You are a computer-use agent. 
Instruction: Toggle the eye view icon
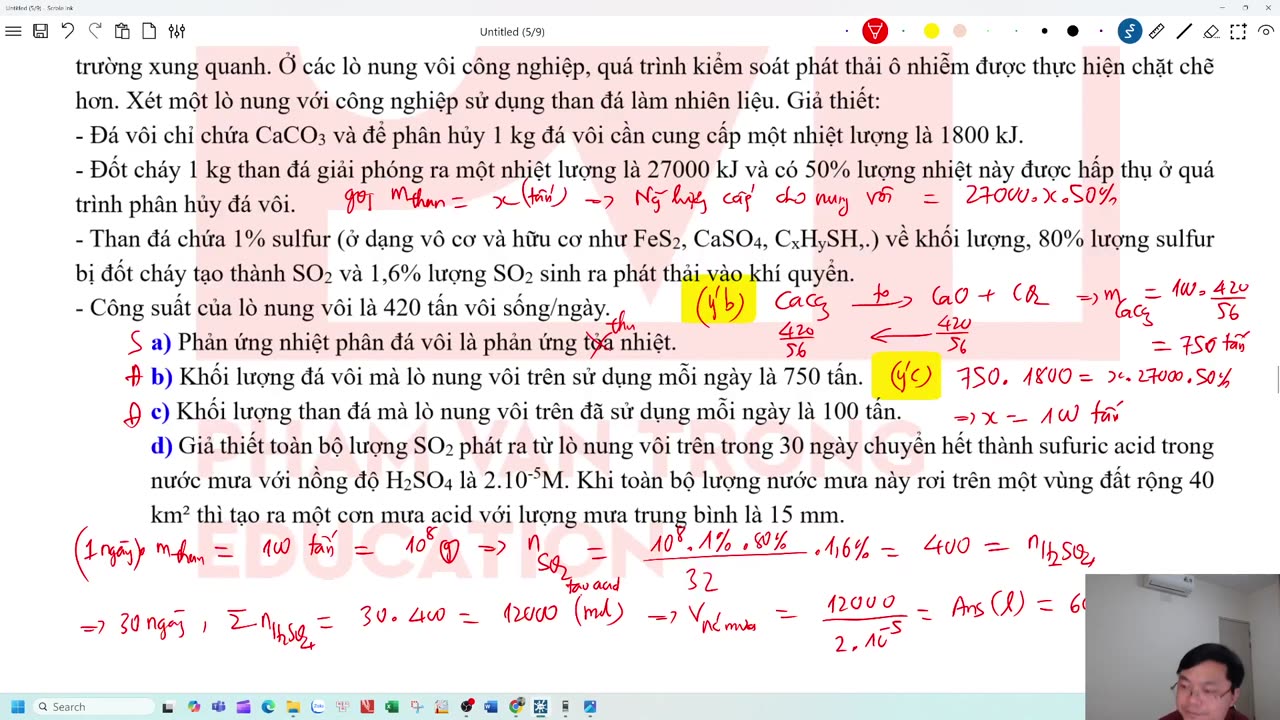coord(1265,31)
